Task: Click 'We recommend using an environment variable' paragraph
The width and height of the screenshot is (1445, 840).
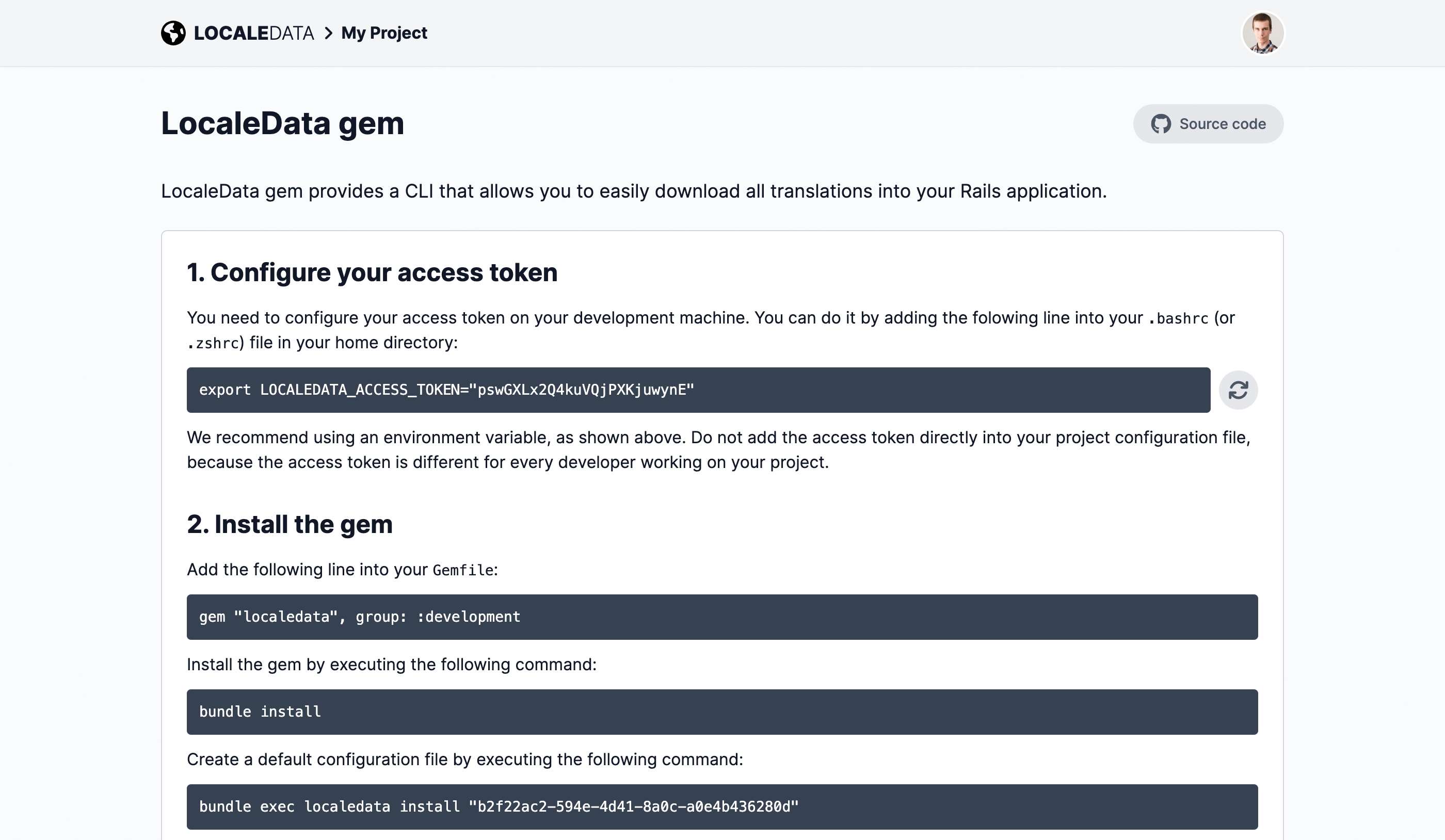Action: click(x=718, y=450)
